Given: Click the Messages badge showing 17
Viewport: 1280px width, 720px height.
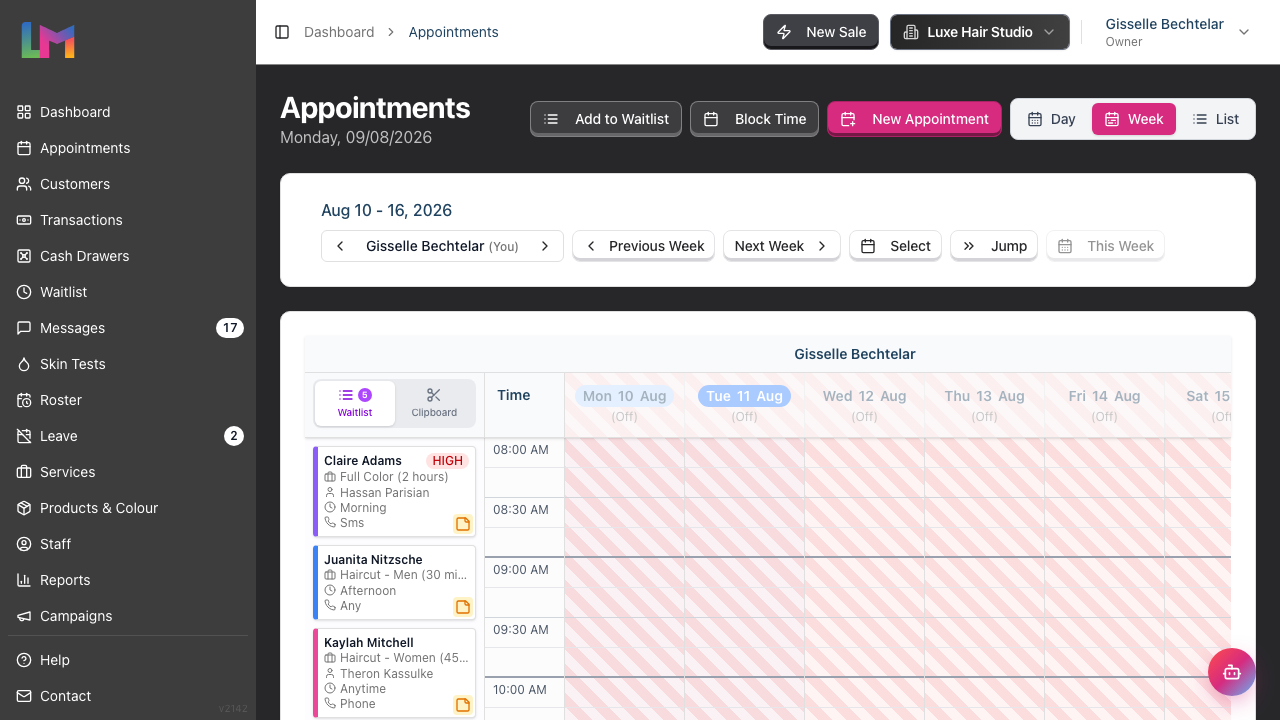Looking at the screenshot, I should [230, 328].
